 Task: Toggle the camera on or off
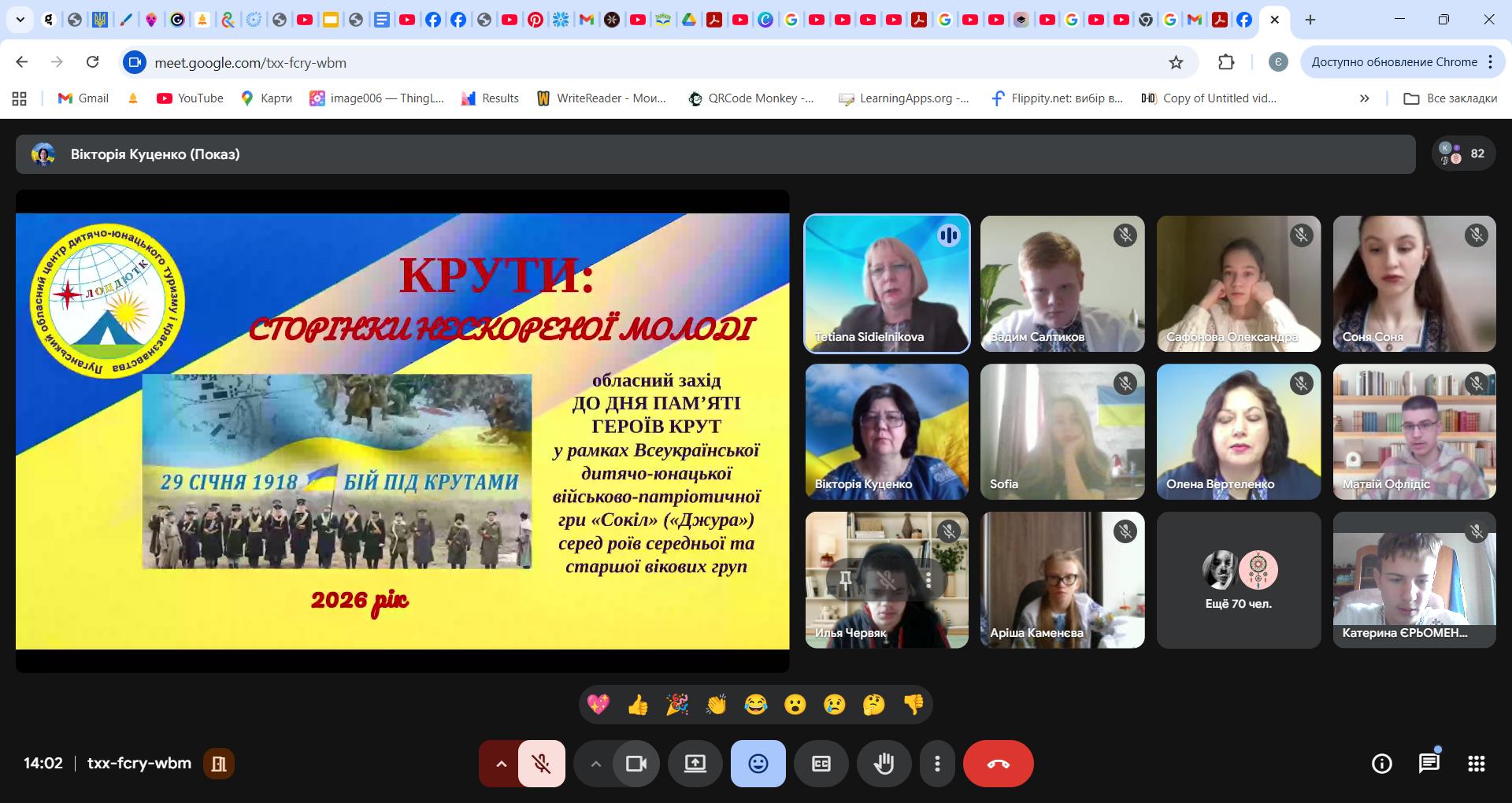click(636, 764)
